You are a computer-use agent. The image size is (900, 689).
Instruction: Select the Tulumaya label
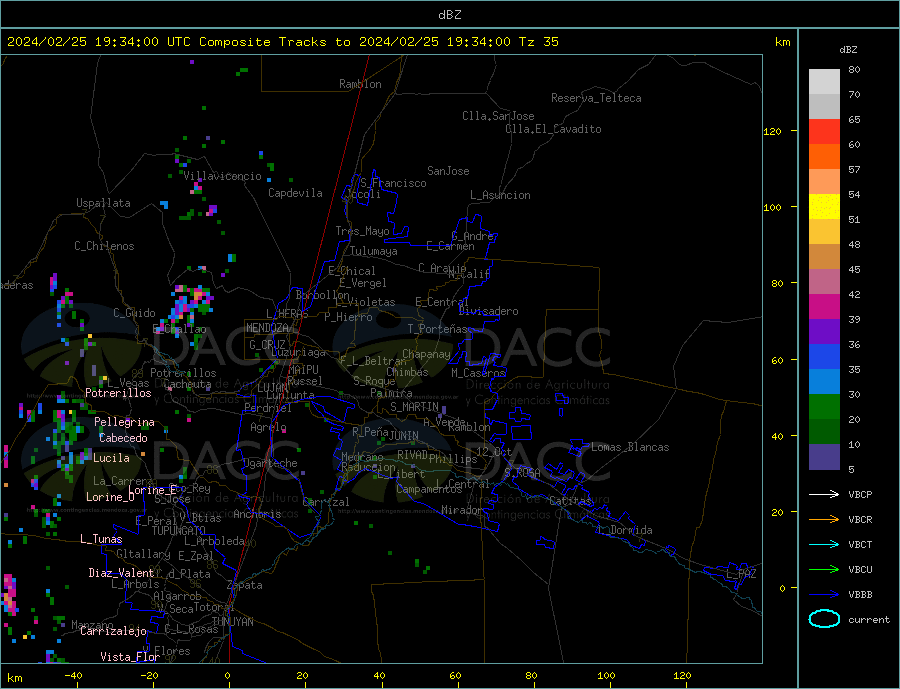(x=374, y=251)
